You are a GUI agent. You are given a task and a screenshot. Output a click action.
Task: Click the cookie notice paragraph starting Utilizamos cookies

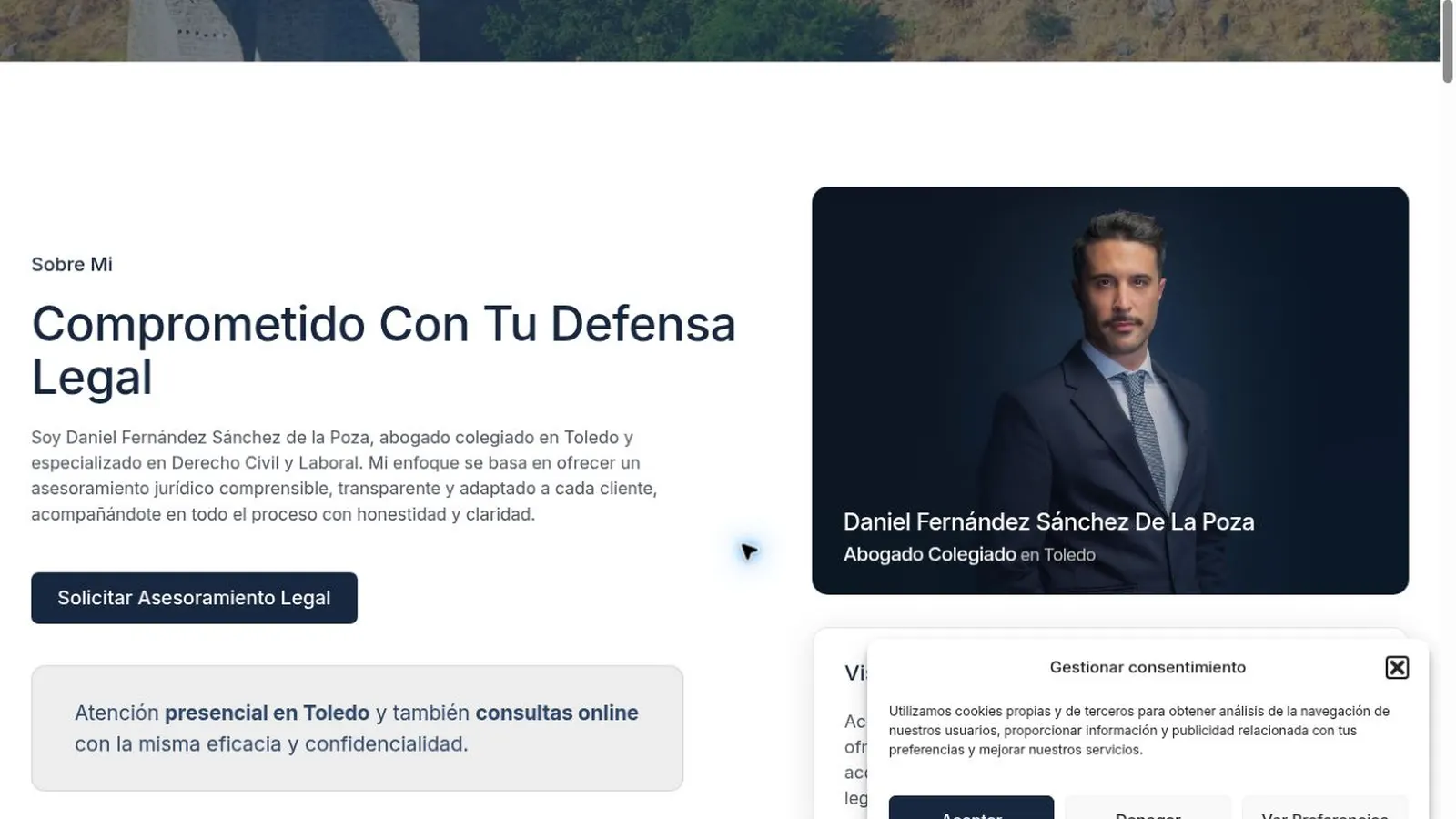[x=1139, y=731]
